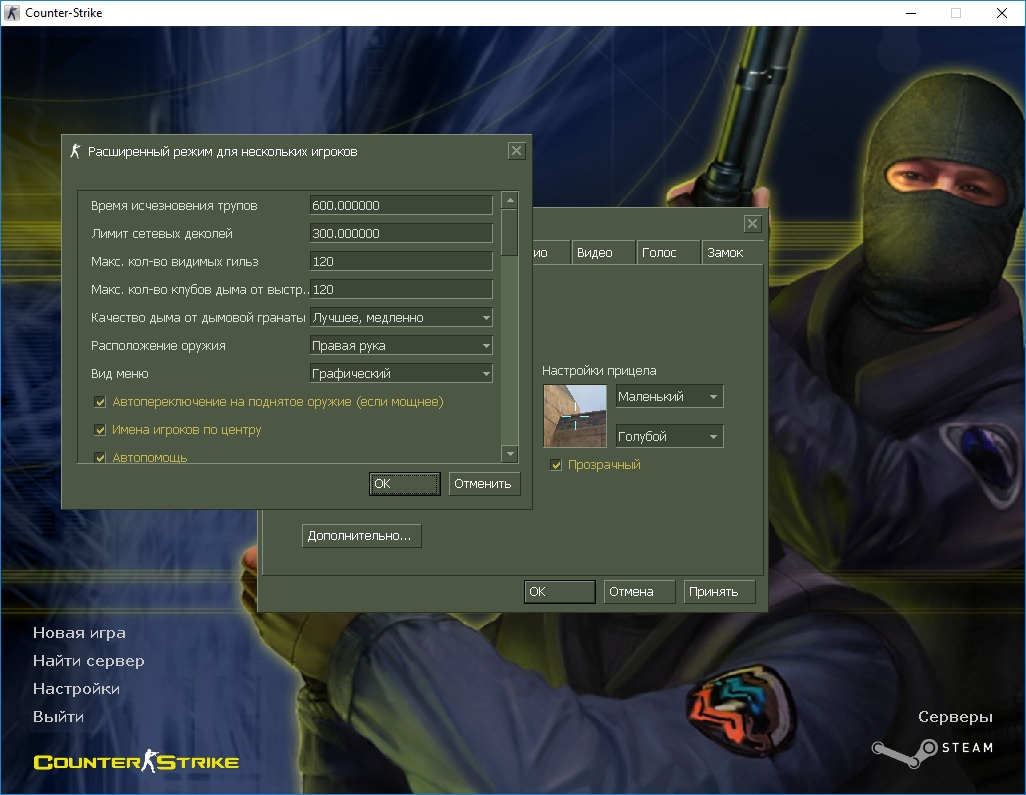The width and height of the screenshot is (1026, 795).
Task: Switch to the 'Голос' tab
Action: tap(667, 253)
